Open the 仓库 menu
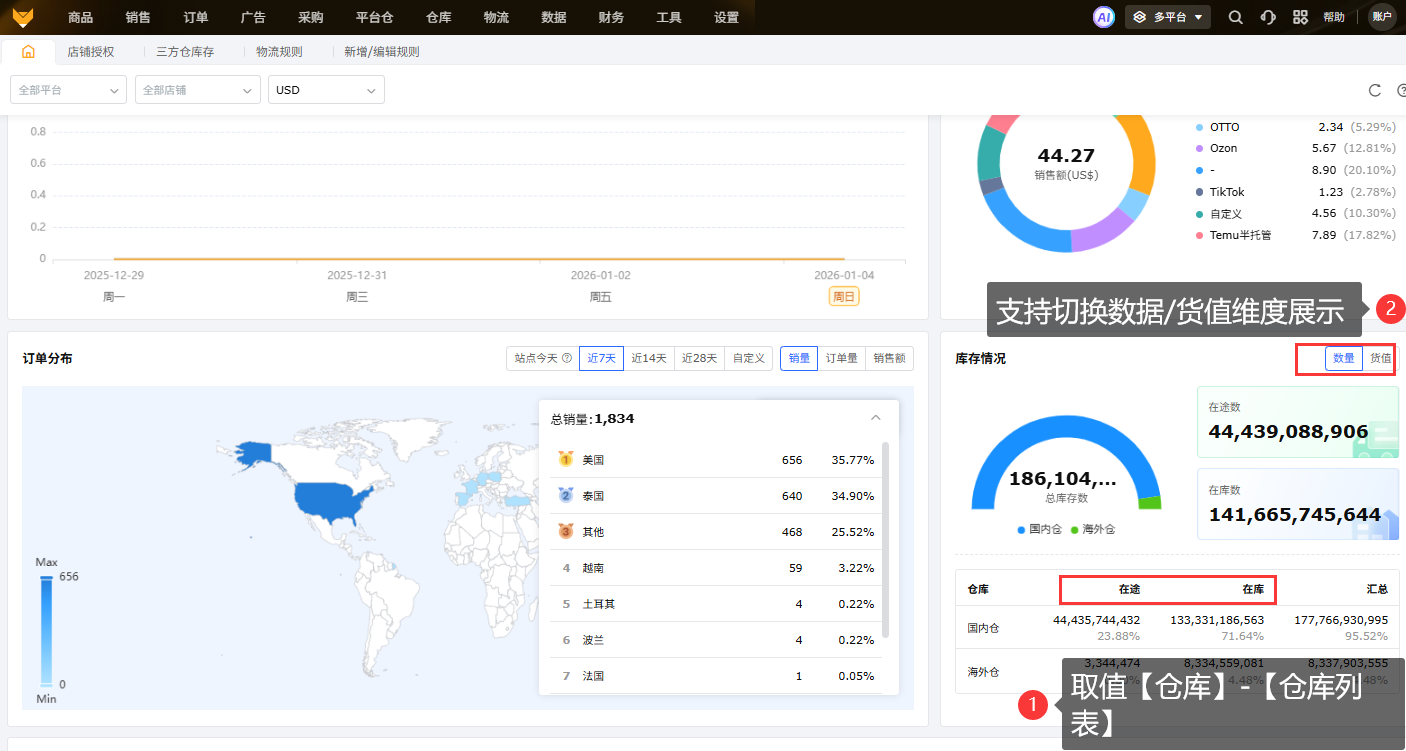Image resolution: width=1406 pixels, height=751 pixels. [439, 17]
